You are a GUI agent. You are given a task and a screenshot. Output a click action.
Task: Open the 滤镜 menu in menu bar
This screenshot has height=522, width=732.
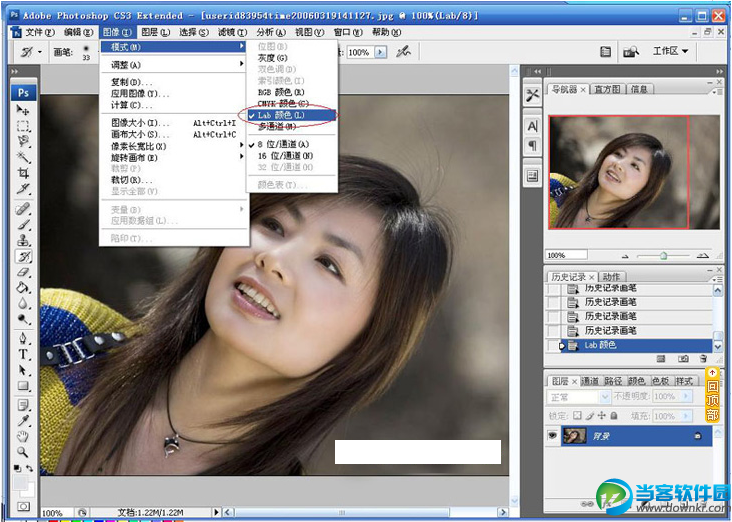[231, 32]
